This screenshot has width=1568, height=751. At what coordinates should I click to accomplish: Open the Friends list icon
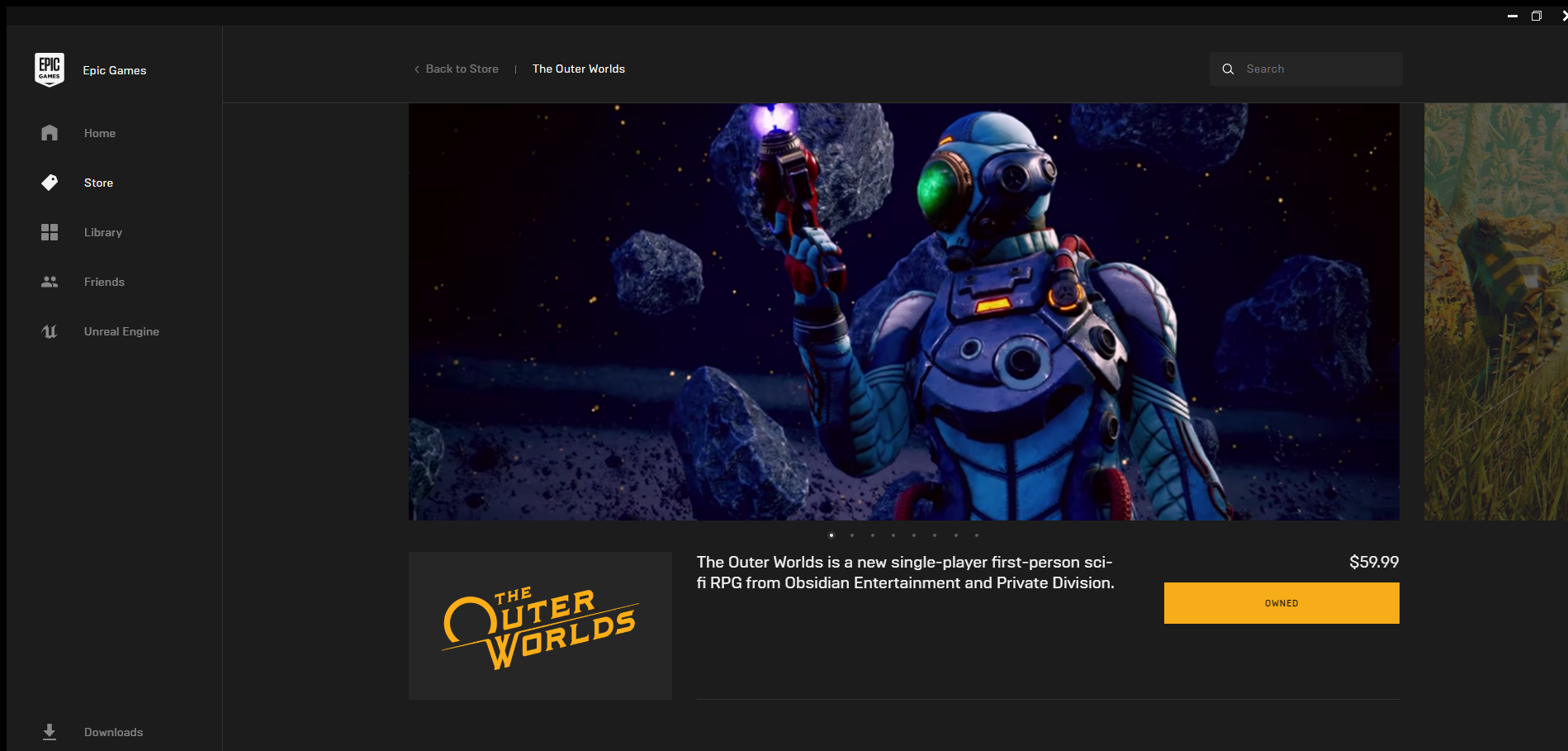pos(50,282)
